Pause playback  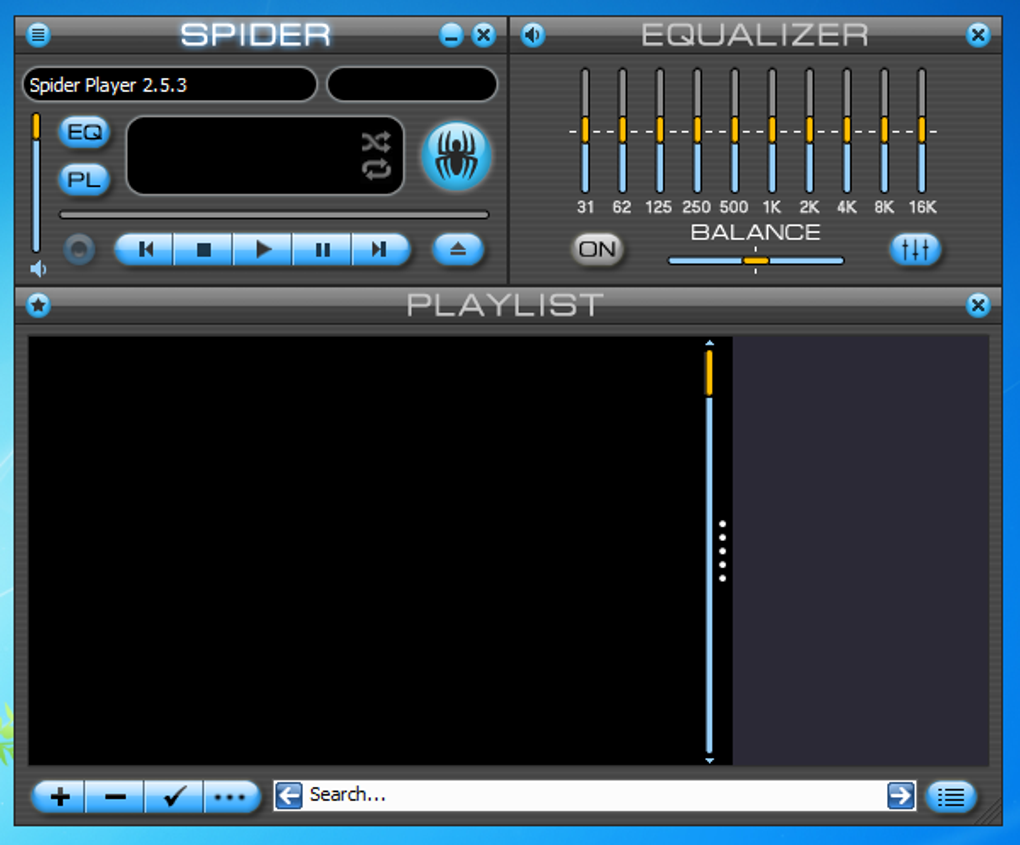pyautogui.click(x=322, y=249)
